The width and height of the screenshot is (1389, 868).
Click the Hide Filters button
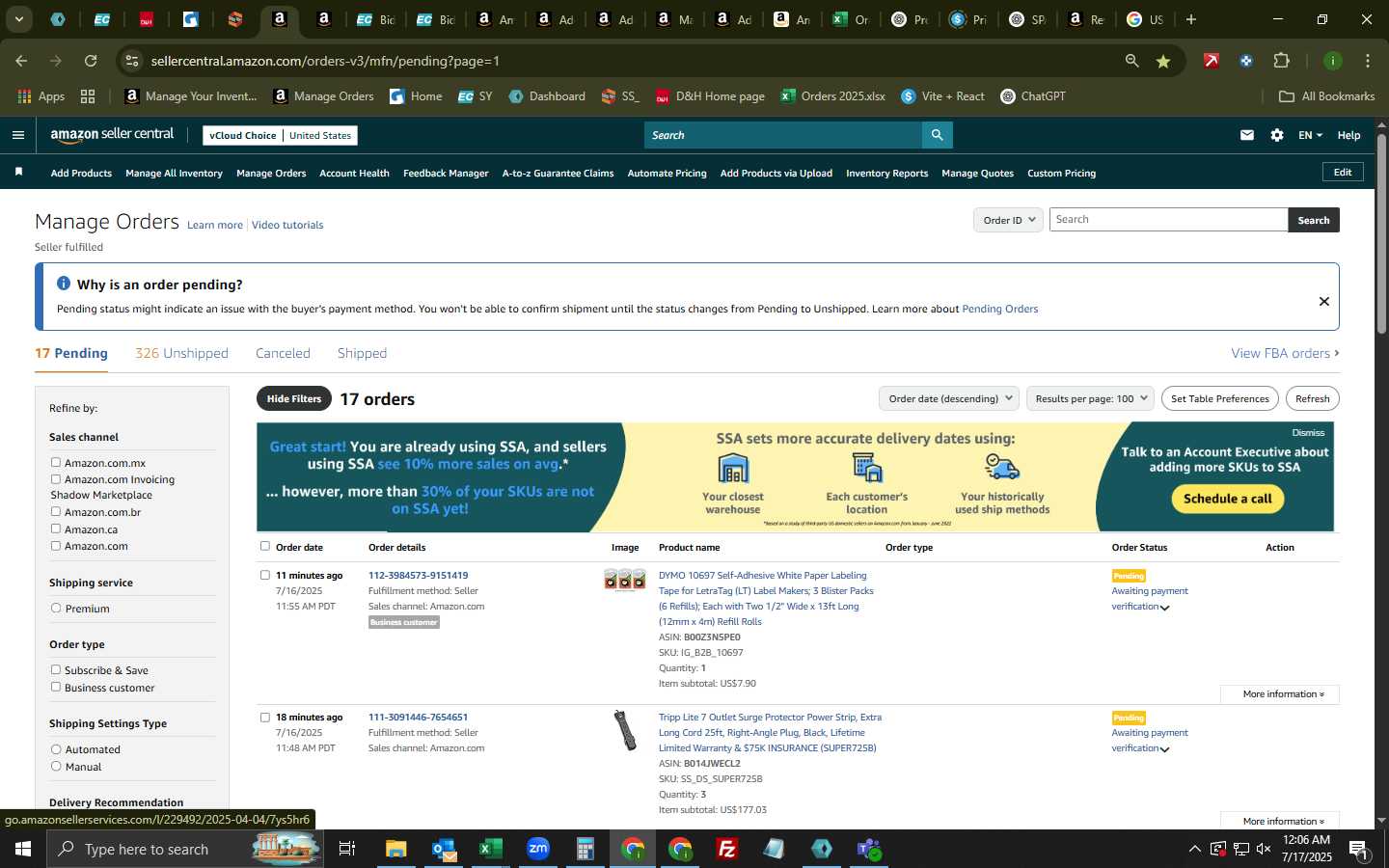click(294, 398)
